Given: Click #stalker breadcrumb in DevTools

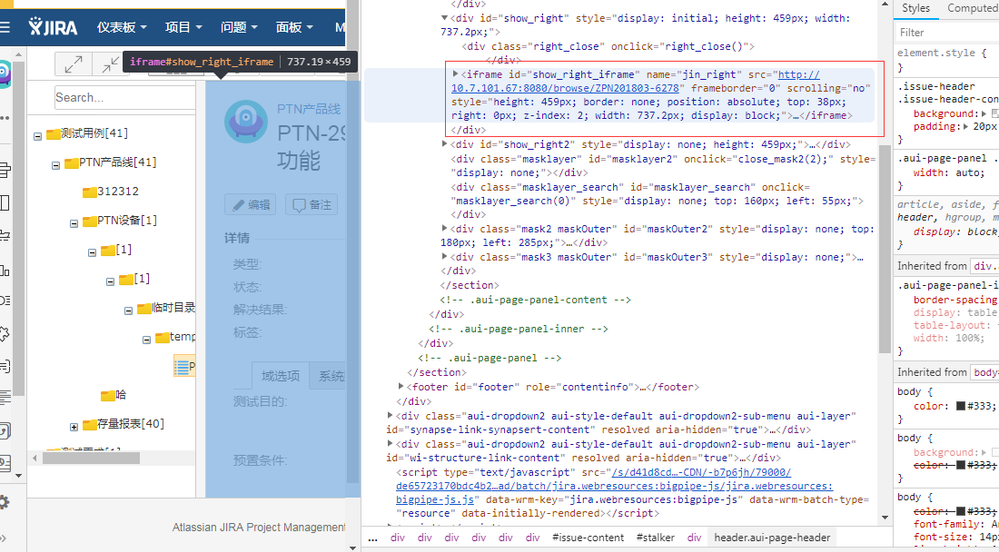Looking at the screenshot, I should point(656,538).
